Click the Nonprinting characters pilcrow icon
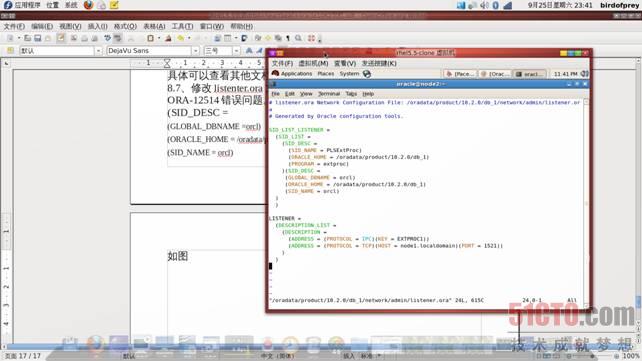This screenshot has height=361, width=642. pyautogui.click(x=288, y=38)
